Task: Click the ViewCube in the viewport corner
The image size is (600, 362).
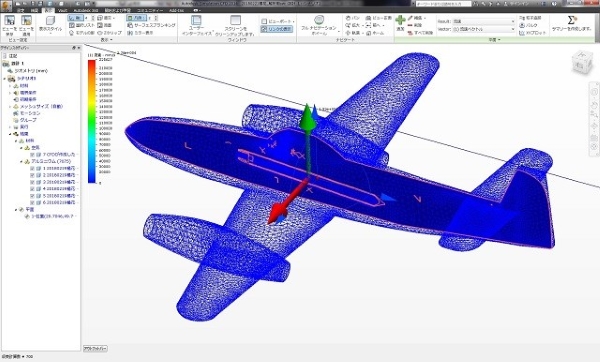Action: click(x=582, y=62)
